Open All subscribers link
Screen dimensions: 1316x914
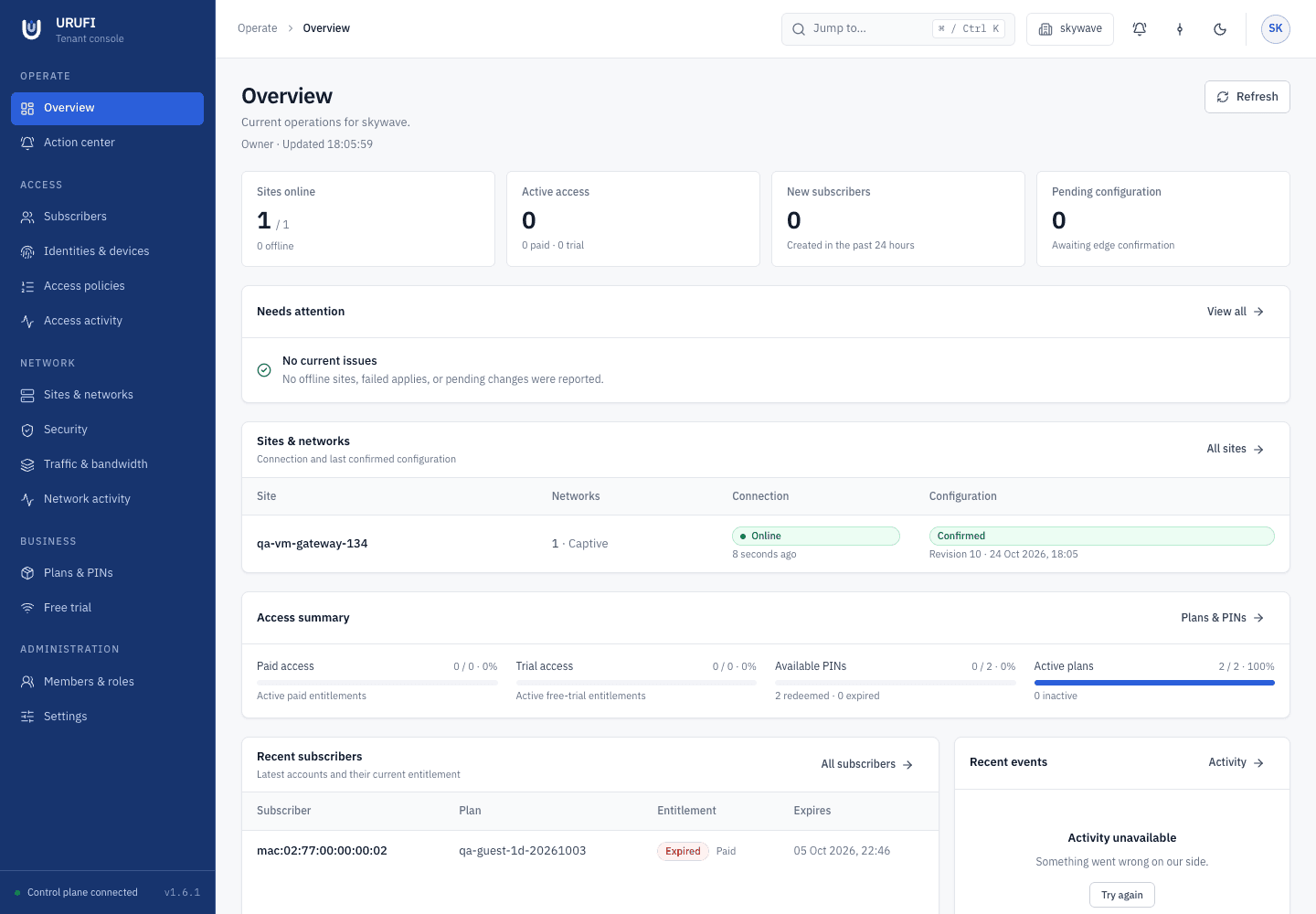[867, 764]
